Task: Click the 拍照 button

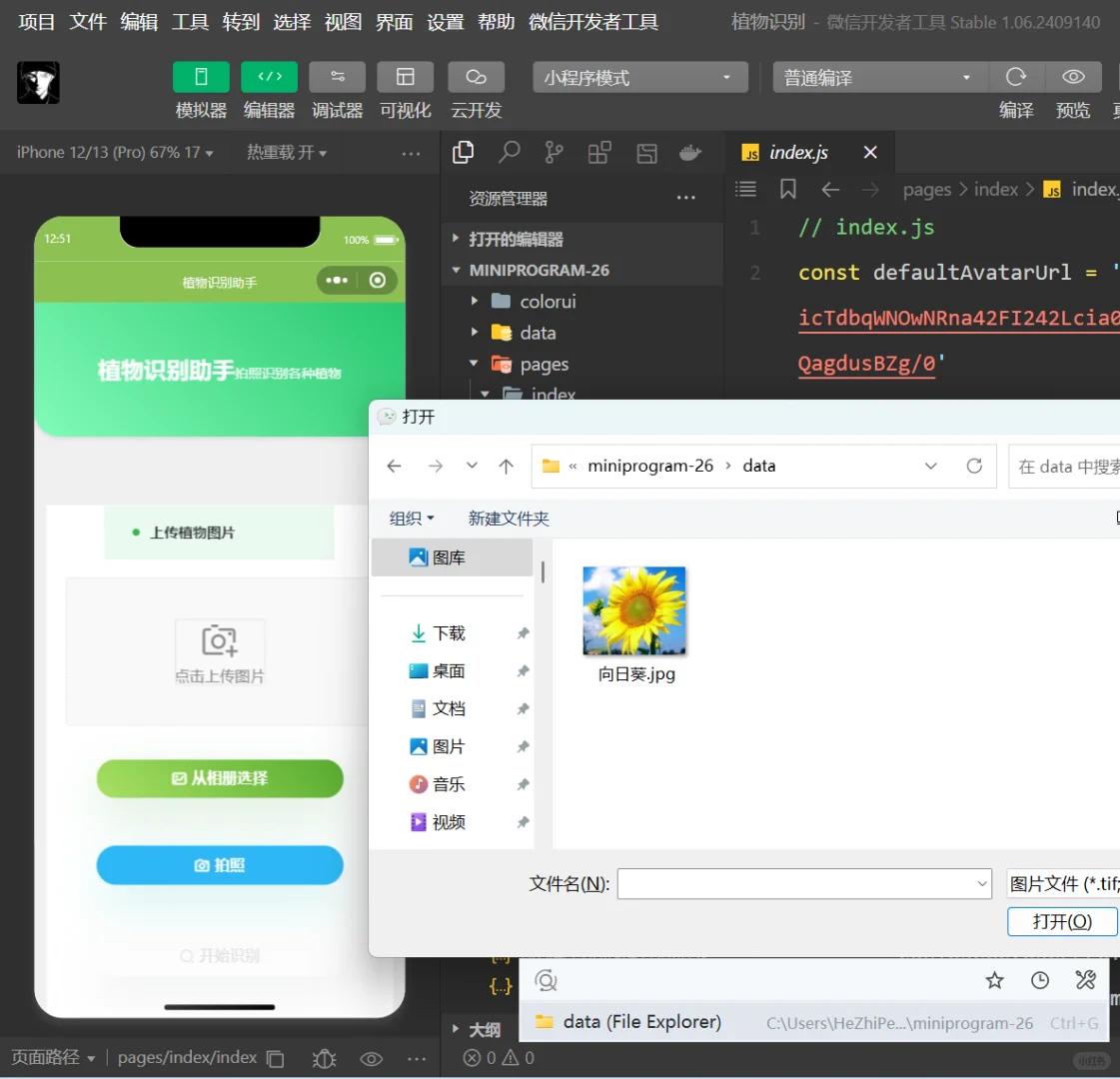Action: (219, 865)
